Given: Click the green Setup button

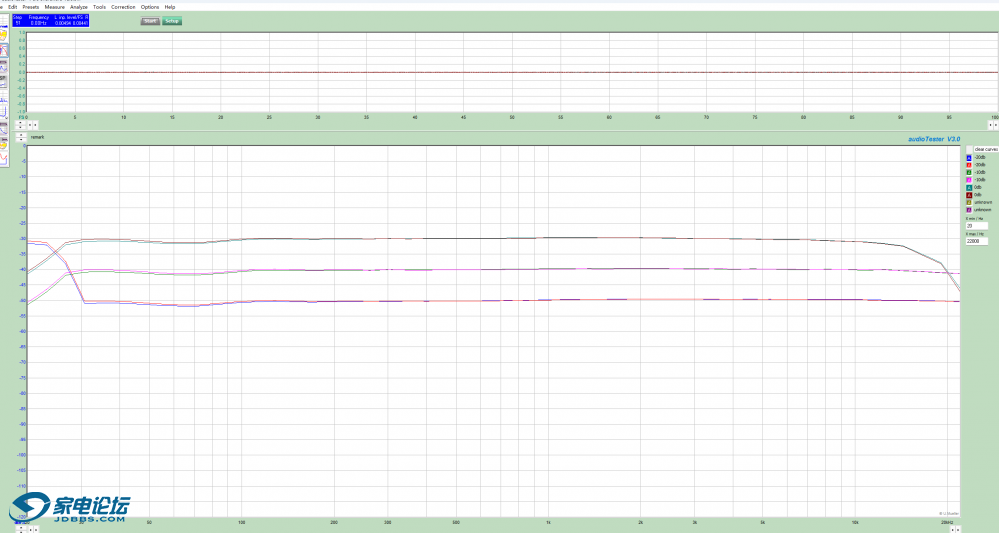Looking at the screenshot, I should click(x=172, y=21).
